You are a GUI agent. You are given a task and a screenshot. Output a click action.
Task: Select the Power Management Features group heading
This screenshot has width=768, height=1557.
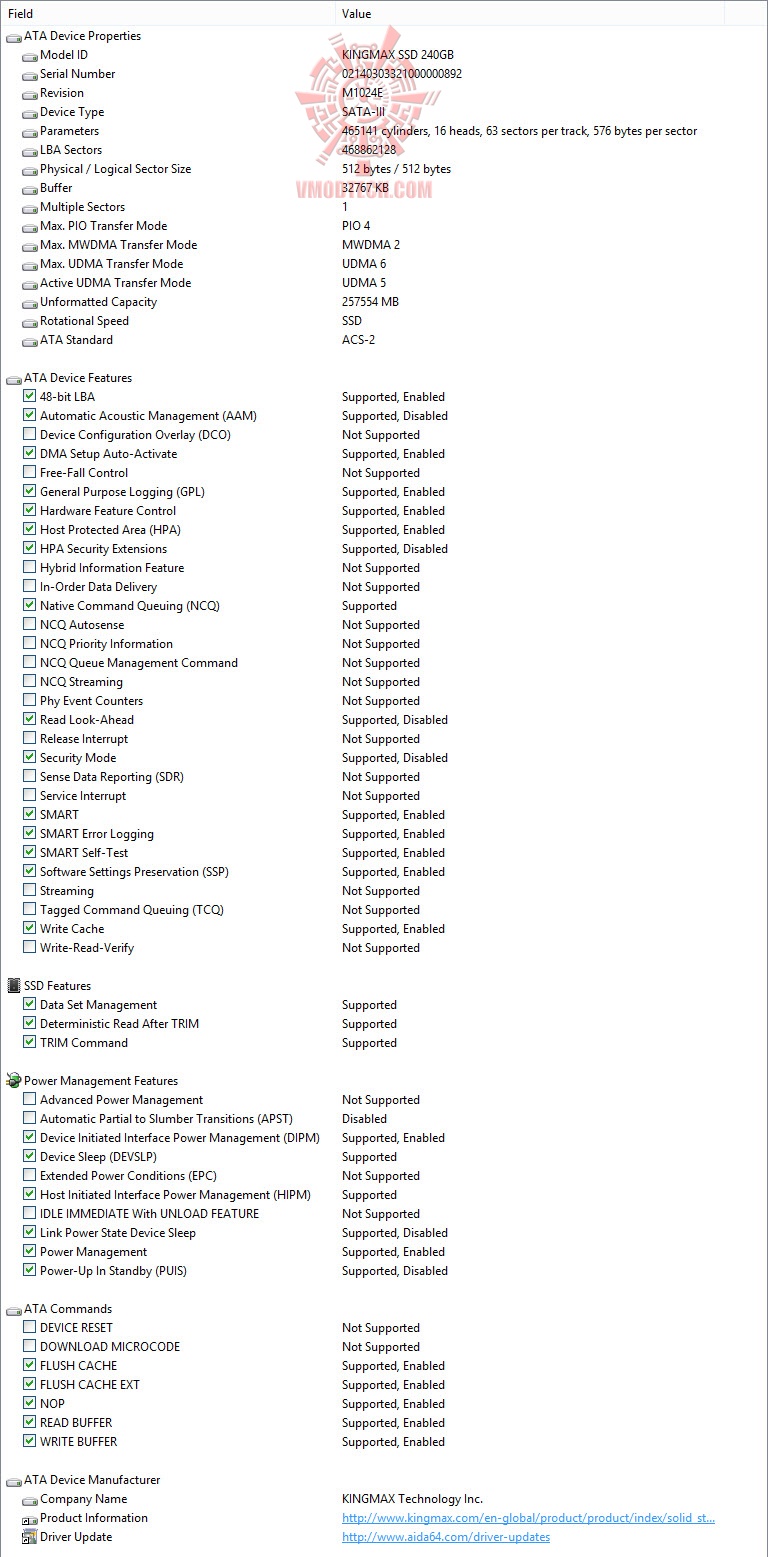[101, 1081]
